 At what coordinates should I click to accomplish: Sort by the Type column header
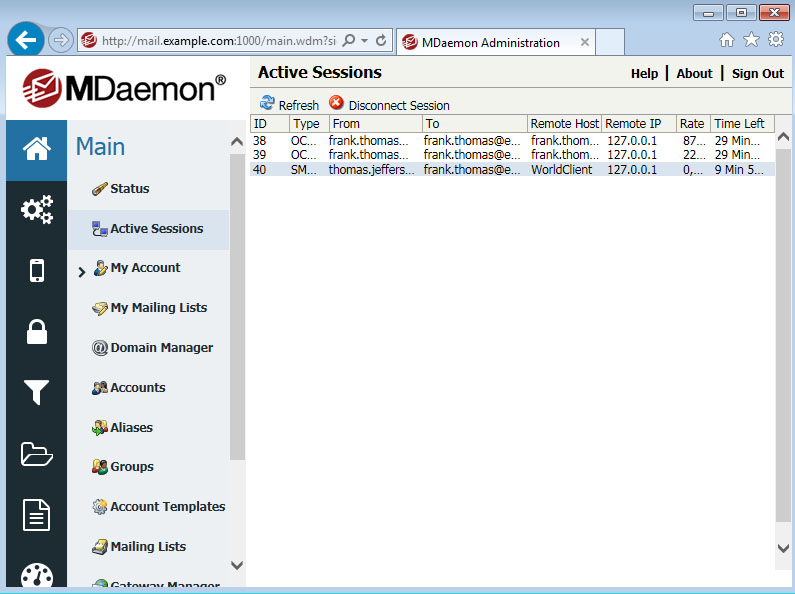pyautogui.click(x=309, y=124)
